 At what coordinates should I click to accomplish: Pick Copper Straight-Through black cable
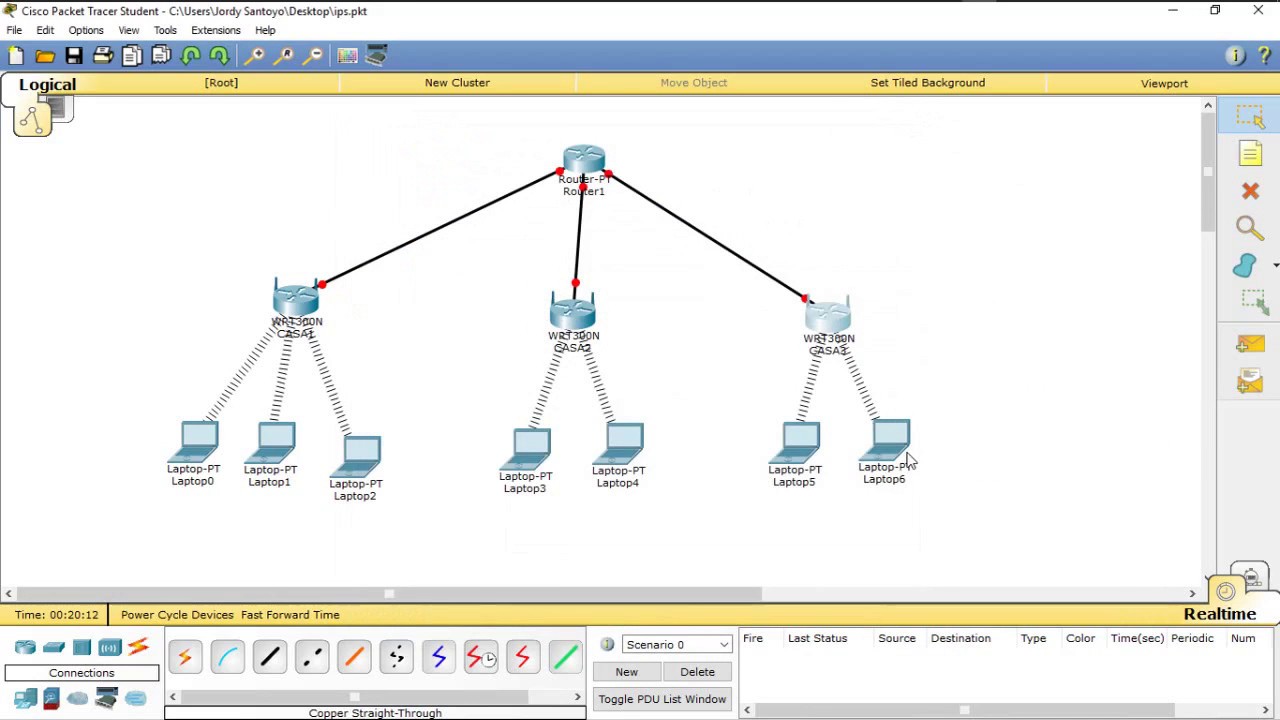coord(270,657)
